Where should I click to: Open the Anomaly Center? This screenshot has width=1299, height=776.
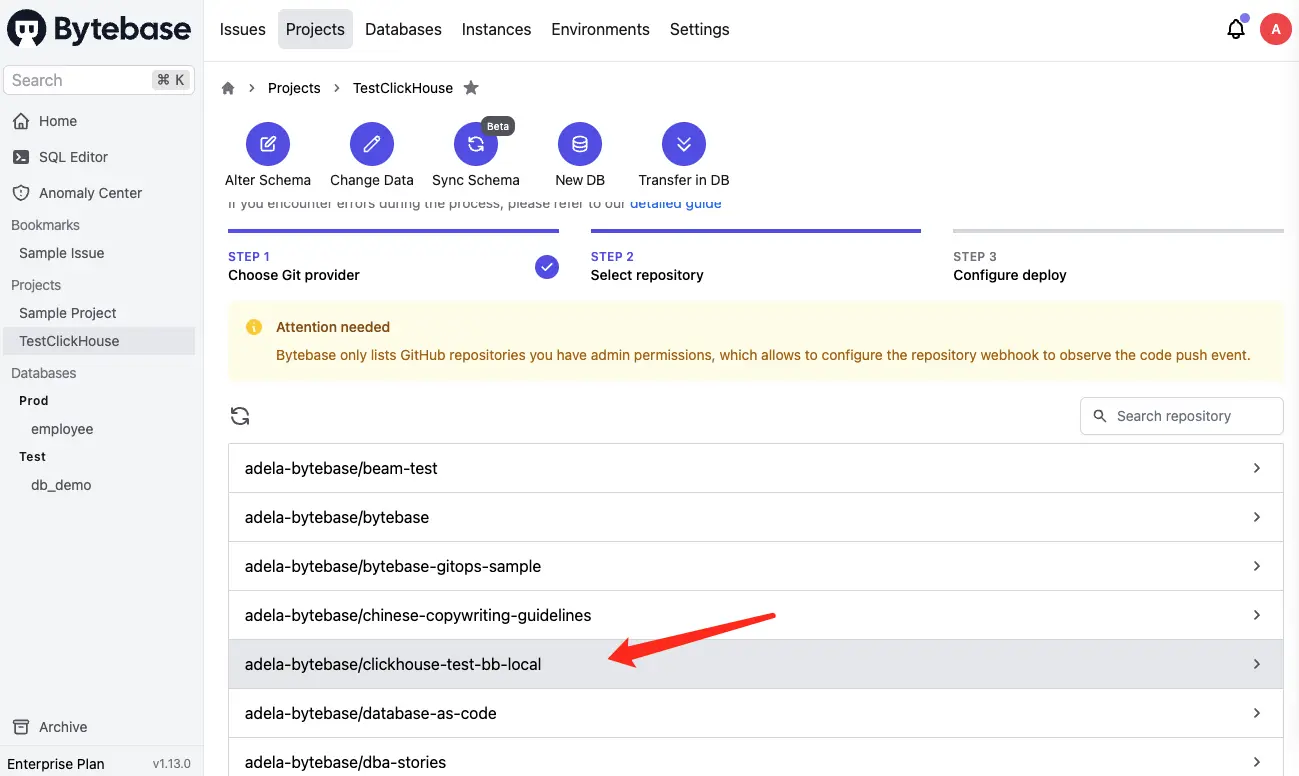[x=90, y=192]
